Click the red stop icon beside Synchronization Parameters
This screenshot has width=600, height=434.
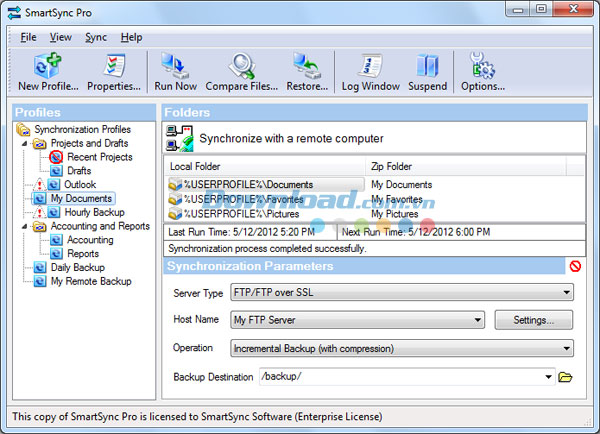(x=575, y=266)
